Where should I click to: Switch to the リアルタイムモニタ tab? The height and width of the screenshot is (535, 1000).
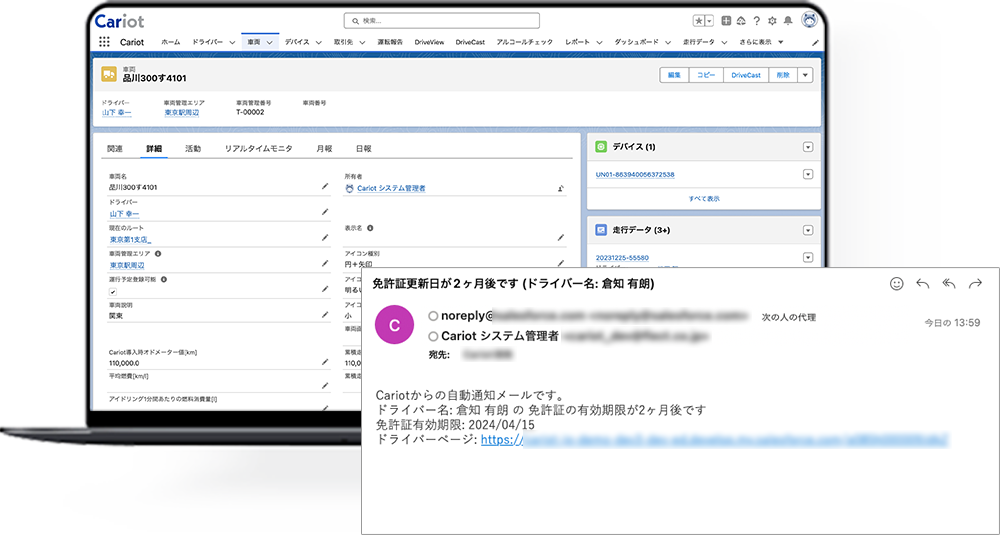pyautogui.click(x=258, y=149)
